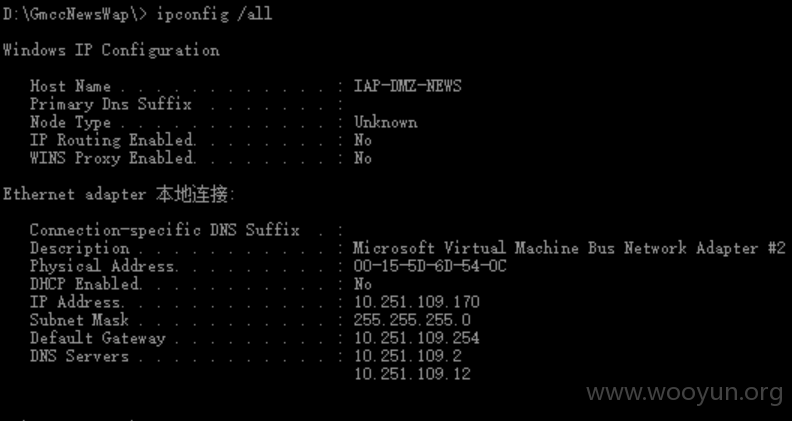The width and height of the screenshot is (792, 421).
Task: Click the physical address 00-15-5D-6D-54-0C
Action: click(430, 266)
